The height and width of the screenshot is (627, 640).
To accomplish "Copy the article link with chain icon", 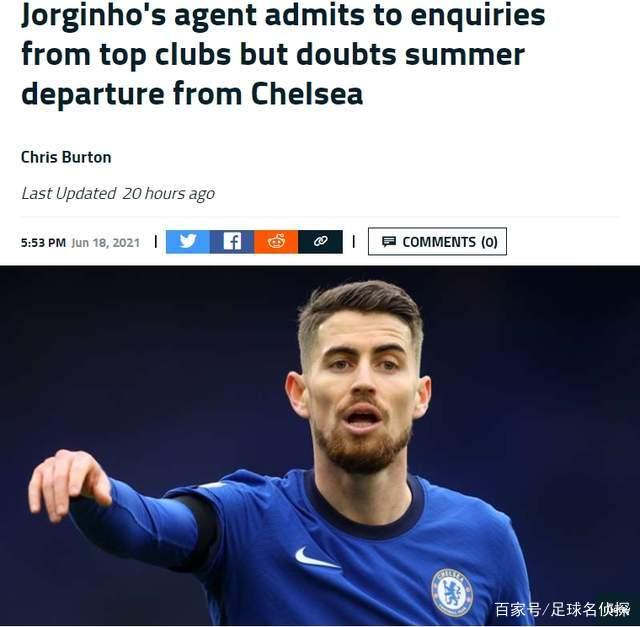I will click(x=320, y=242).
